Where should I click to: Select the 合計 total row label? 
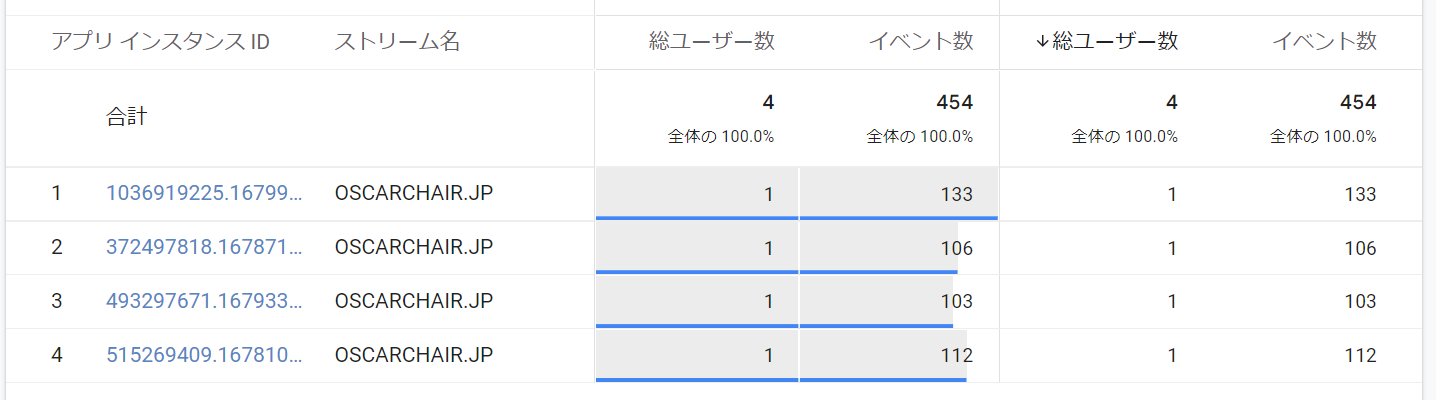point(126,117)
